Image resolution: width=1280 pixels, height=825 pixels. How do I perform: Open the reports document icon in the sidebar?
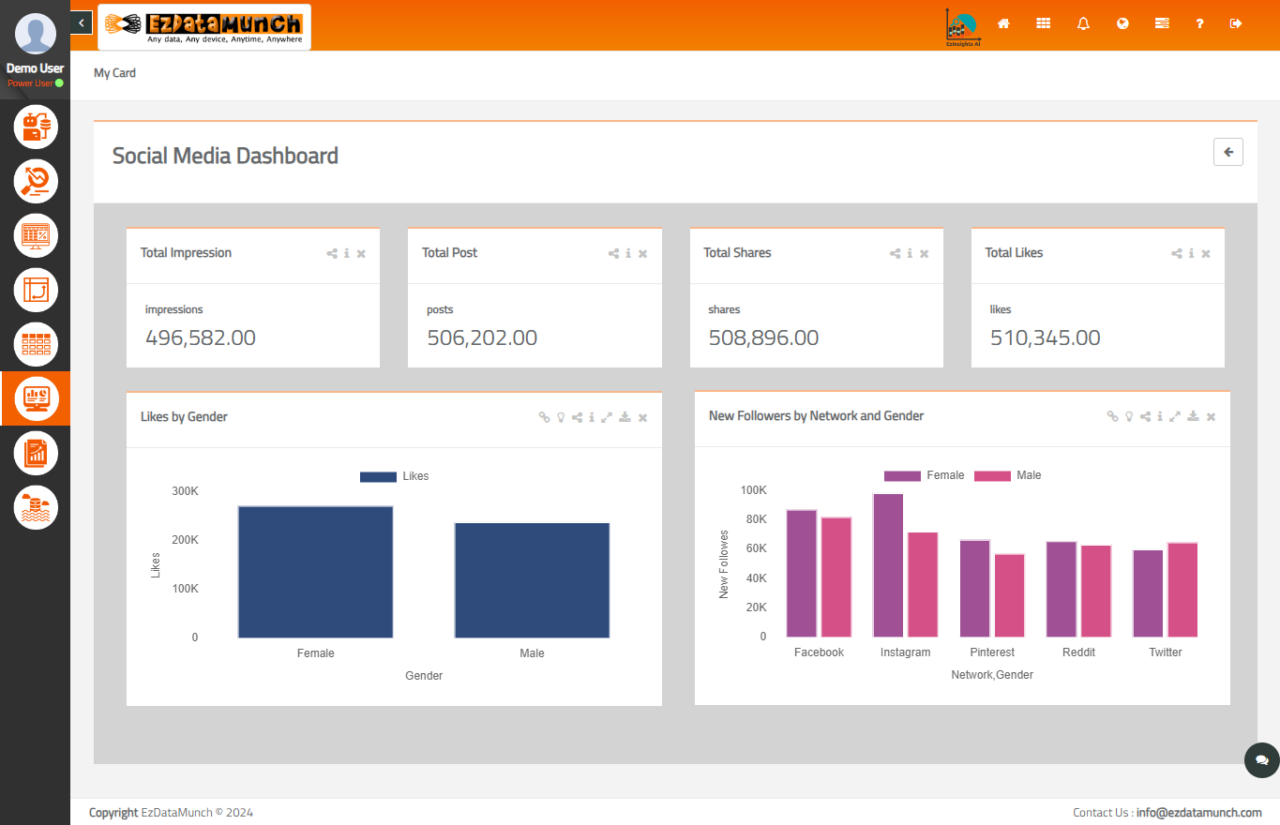(x=35, y=452)
